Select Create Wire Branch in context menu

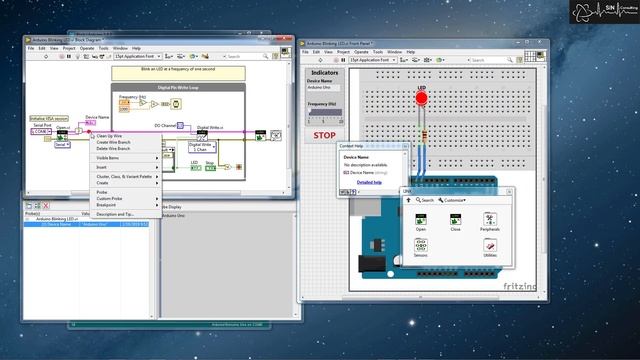coord(126,142)
